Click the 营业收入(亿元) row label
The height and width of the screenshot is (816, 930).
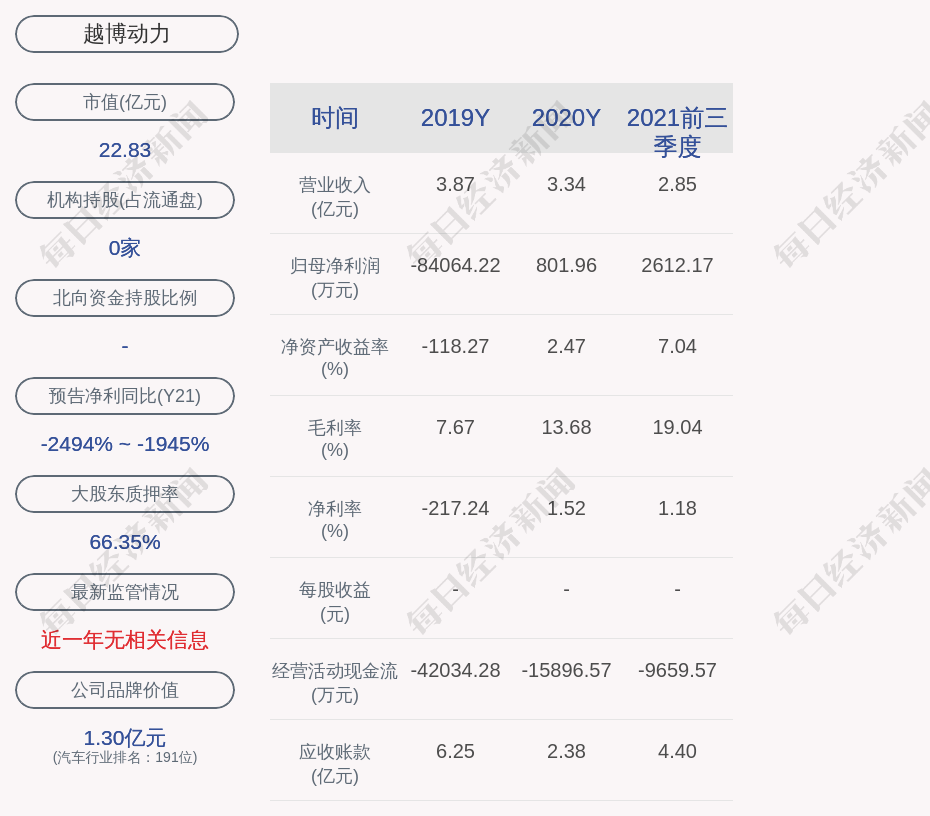(x=335, y=197)
